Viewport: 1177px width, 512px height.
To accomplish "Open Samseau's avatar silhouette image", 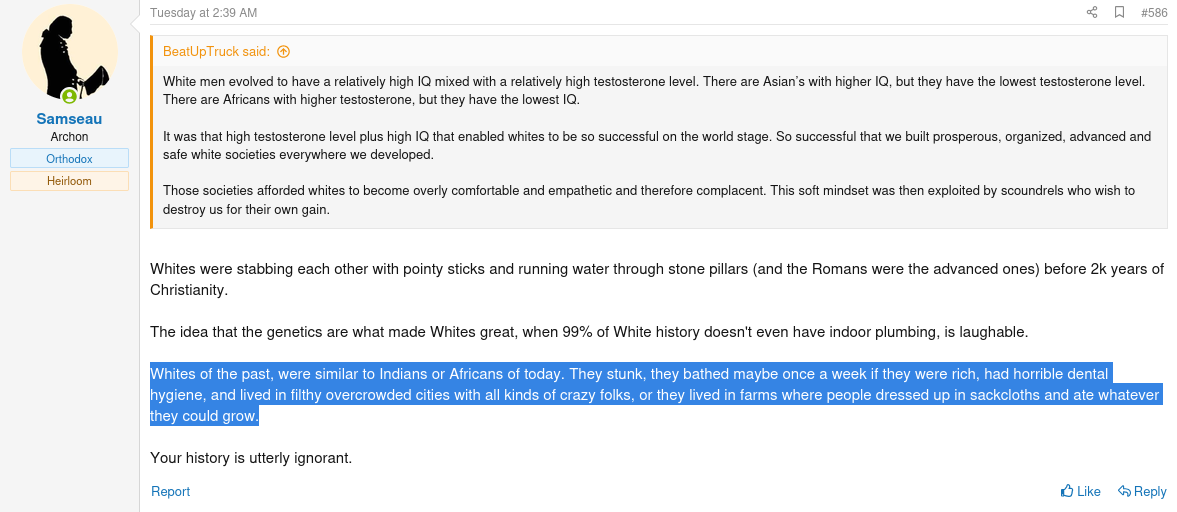I will 69,52.
